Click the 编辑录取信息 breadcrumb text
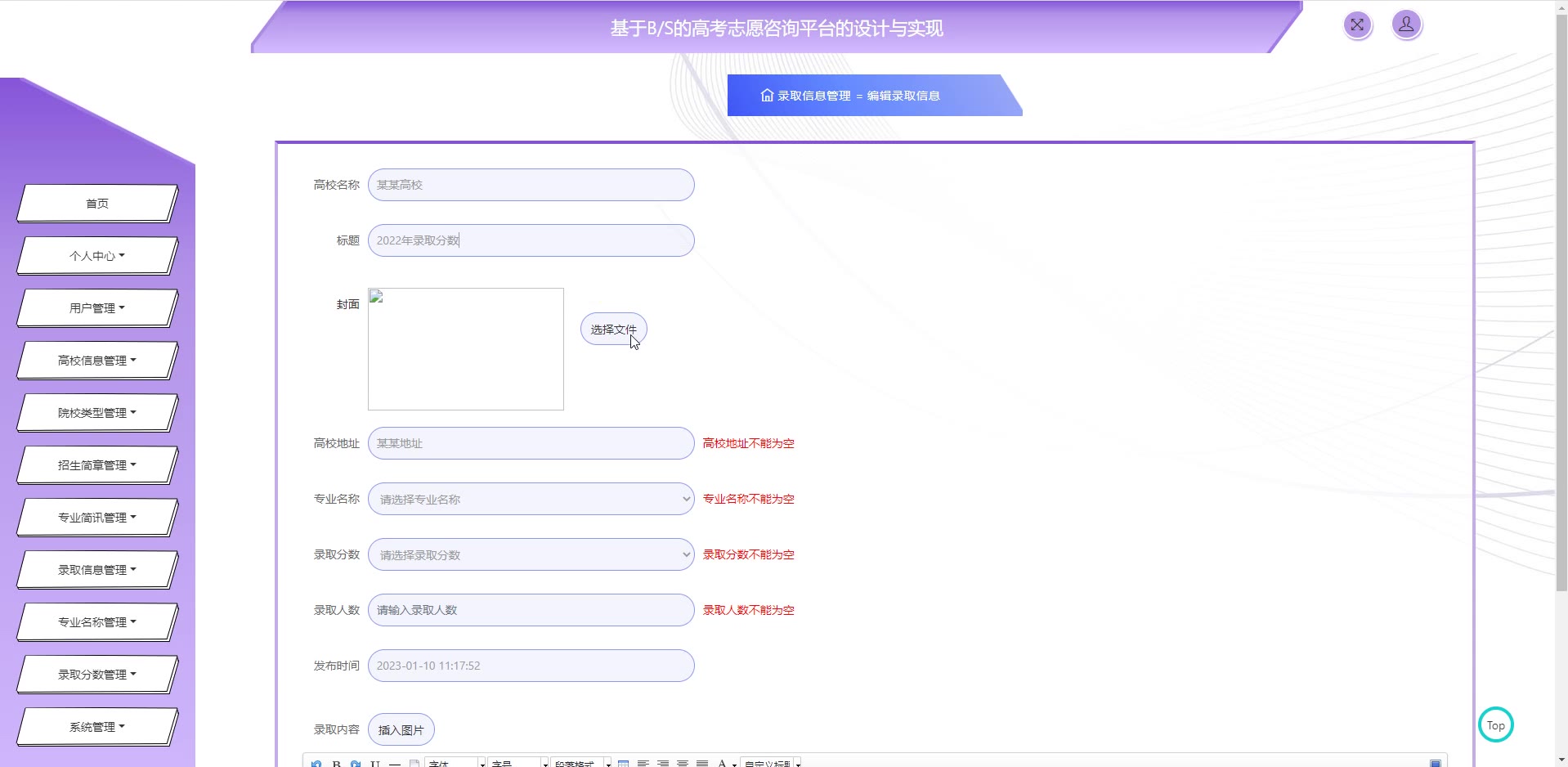 point(903,96)
